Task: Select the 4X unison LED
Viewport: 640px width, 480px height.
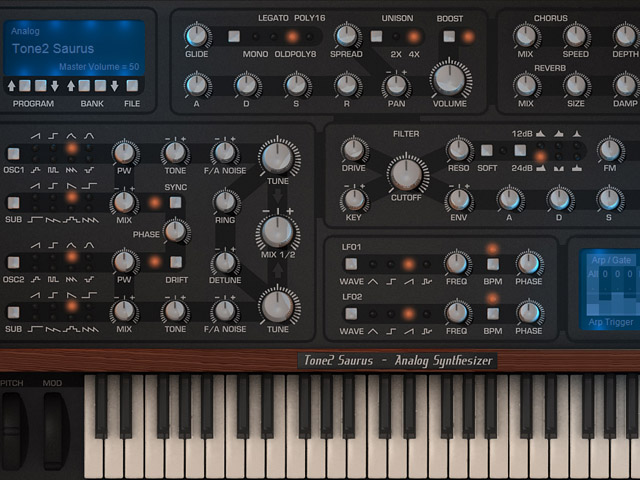Action: 413,37
